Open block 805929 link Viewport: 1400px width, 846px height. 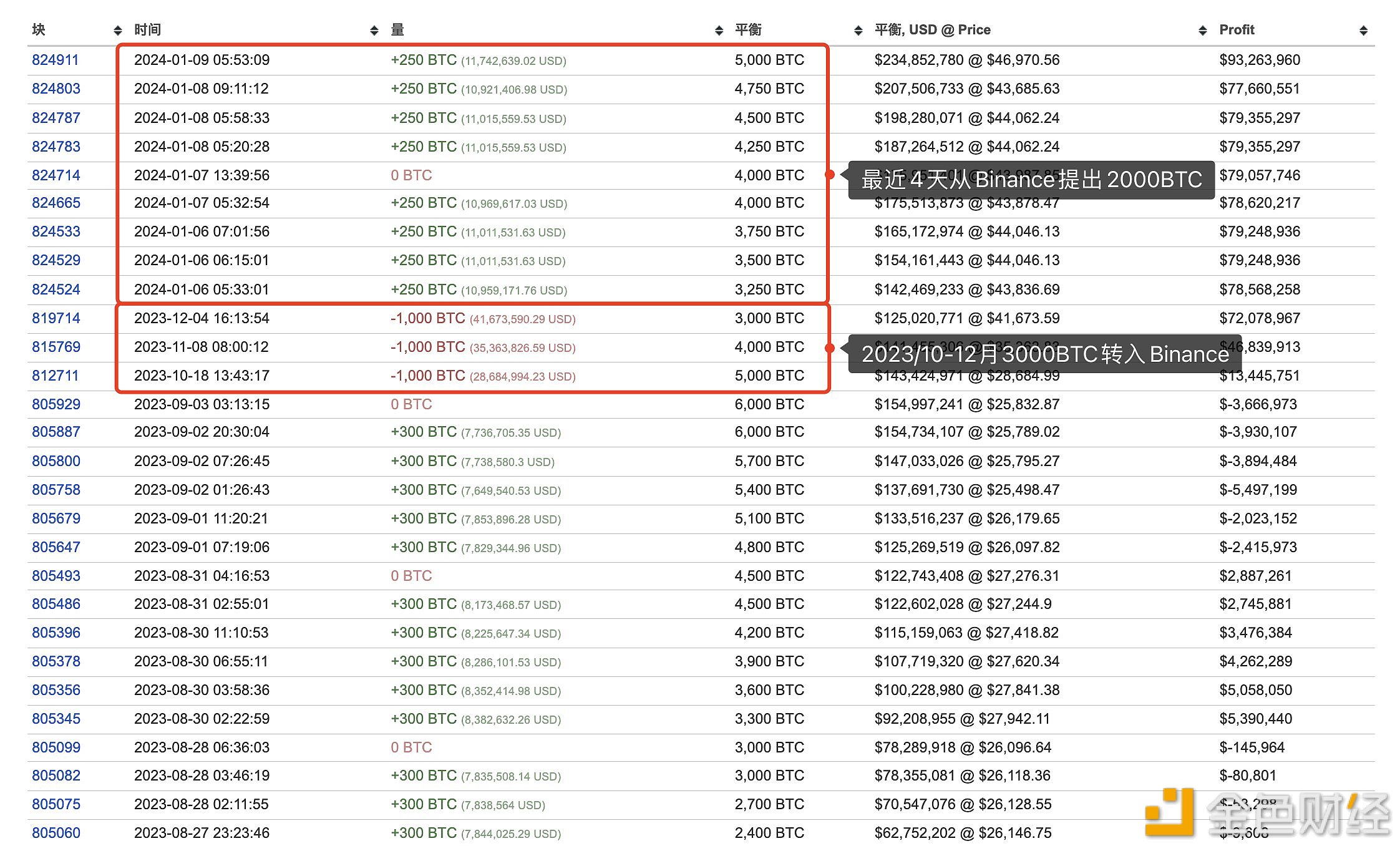point(56,404)
